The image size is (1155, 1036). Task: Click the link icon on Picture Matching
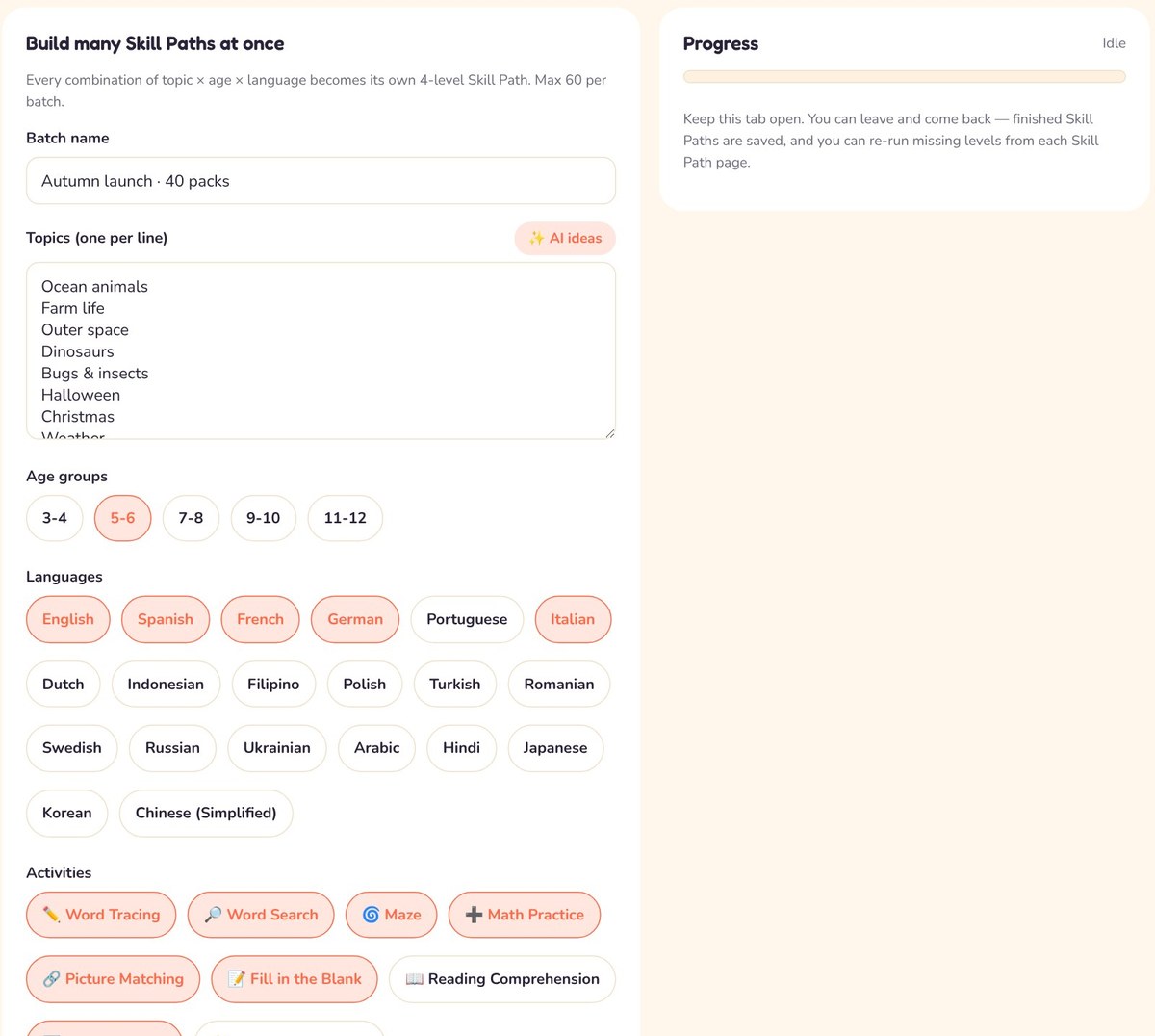tap(51, 979)
